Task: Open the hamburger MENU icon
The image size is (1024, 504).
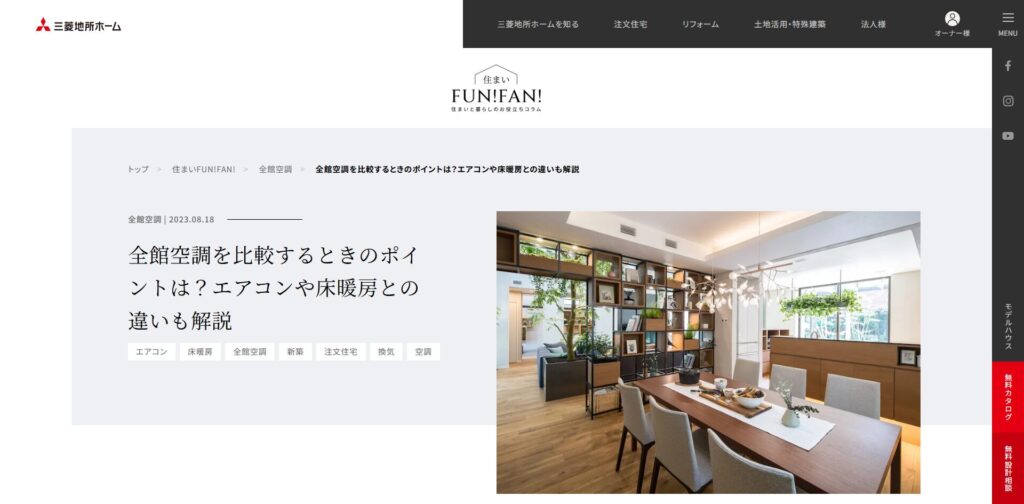Action: 1008,24
